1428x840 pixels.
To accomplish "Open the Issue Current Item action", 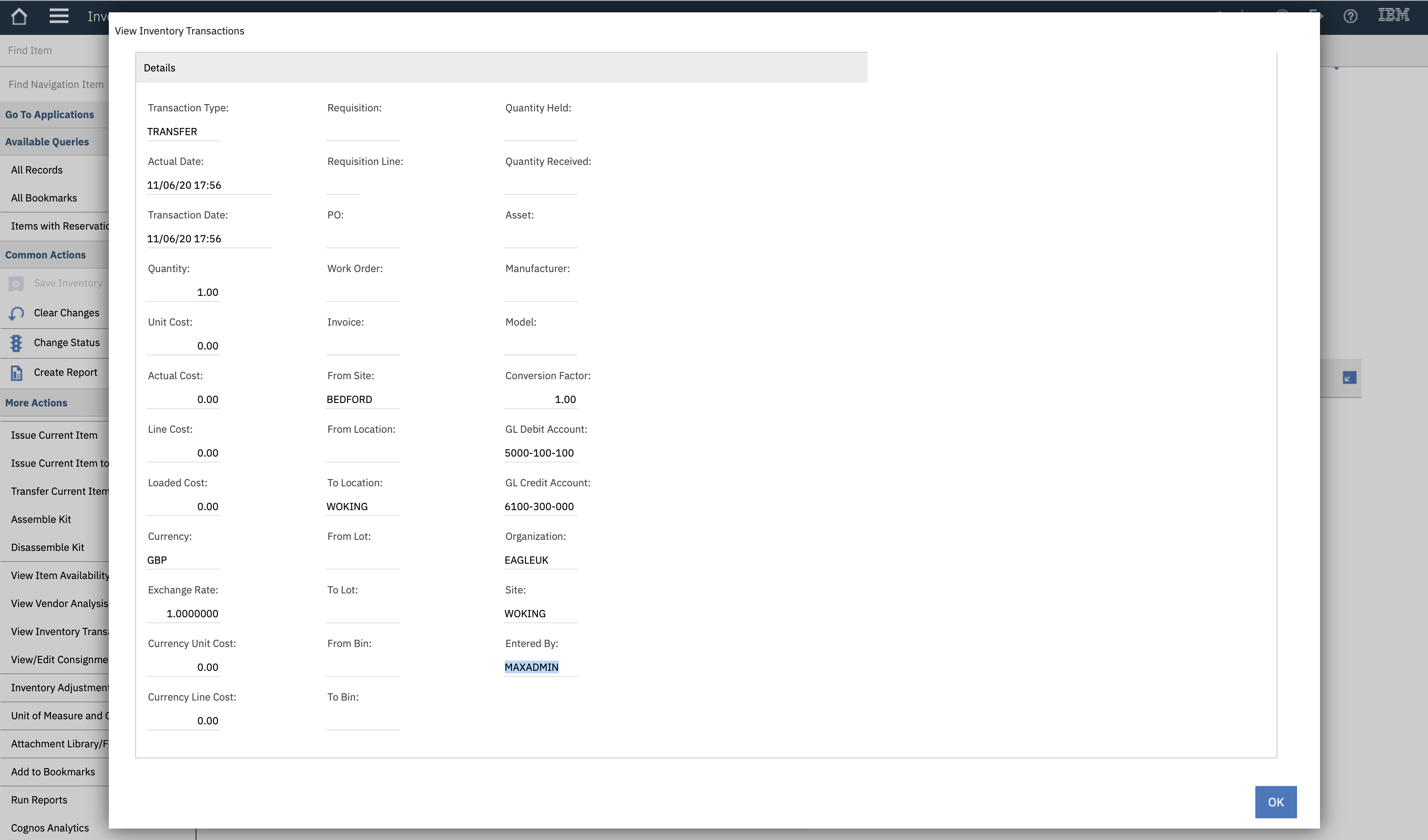I will pyautogui.click(x=54, y=435).
